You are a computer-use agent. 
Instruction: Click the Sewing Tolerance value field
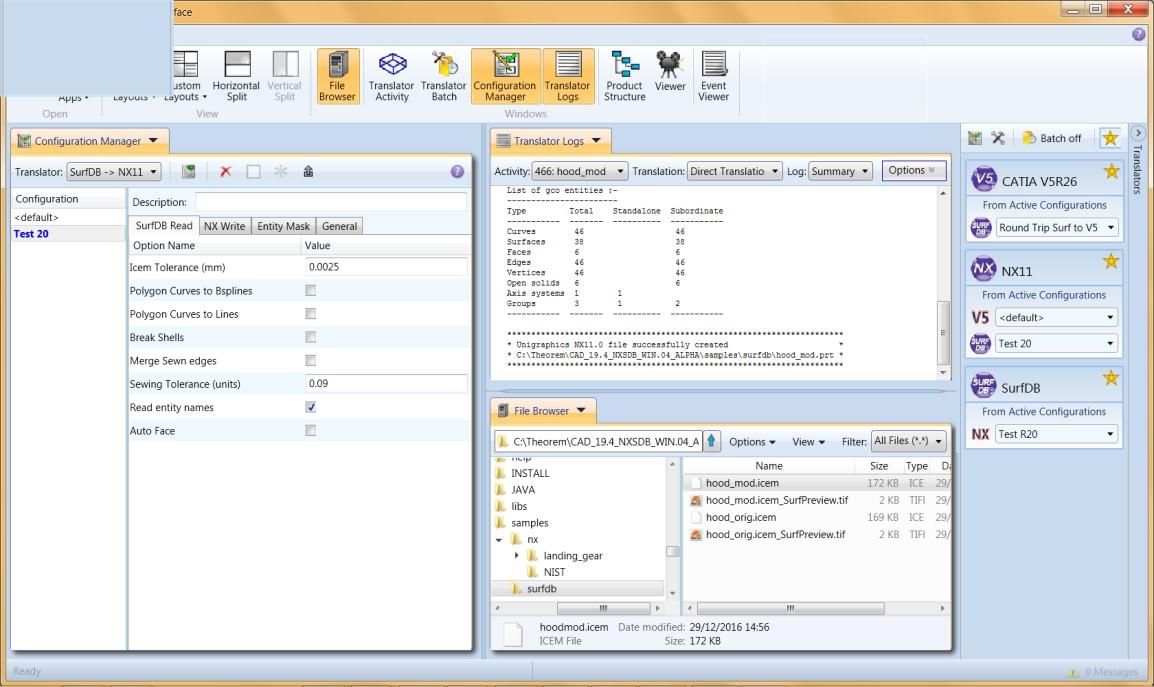pyautogui.click(x=386, y=384)
